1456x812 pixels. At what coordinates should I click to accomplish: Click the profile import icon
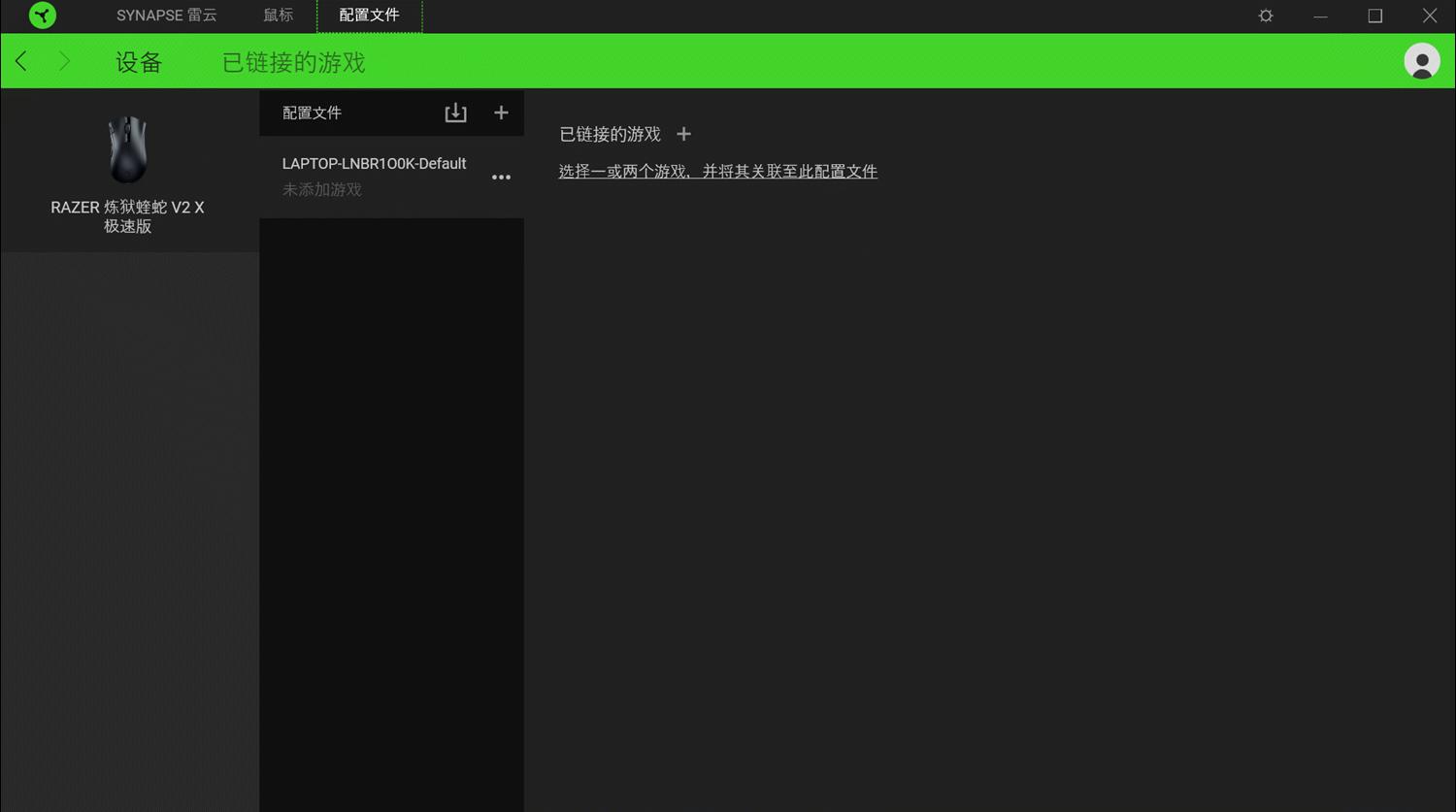point(455,112)
